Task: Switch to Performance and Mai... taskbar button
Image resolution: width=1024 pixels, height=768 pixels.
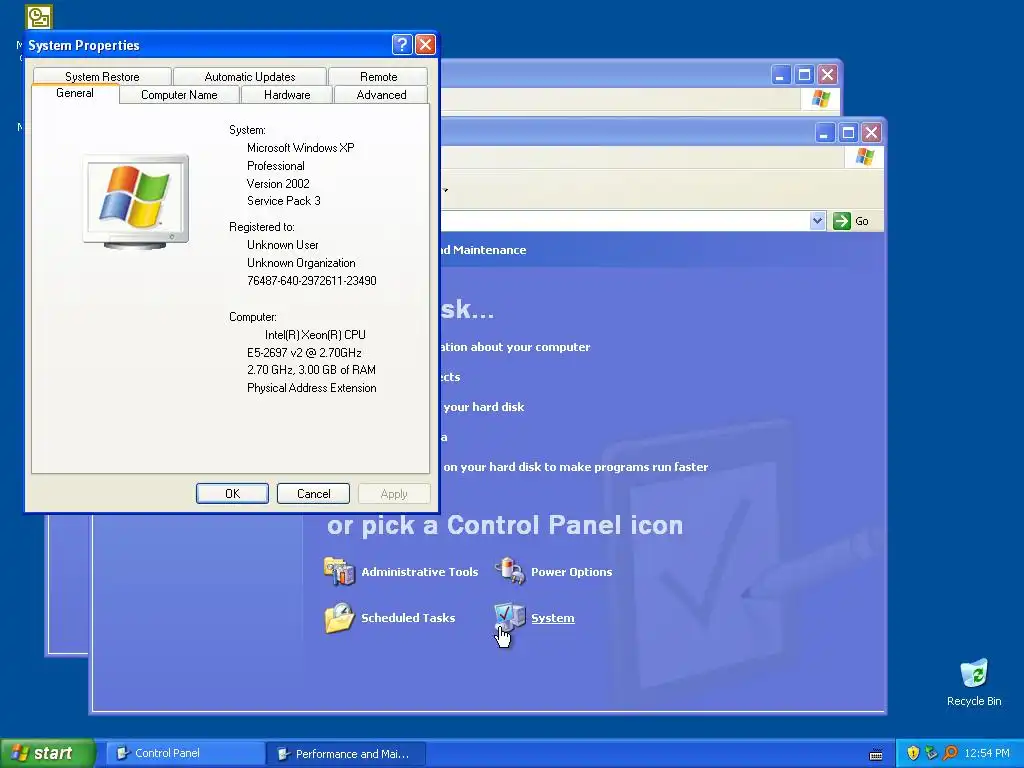Action: (346, 754)
